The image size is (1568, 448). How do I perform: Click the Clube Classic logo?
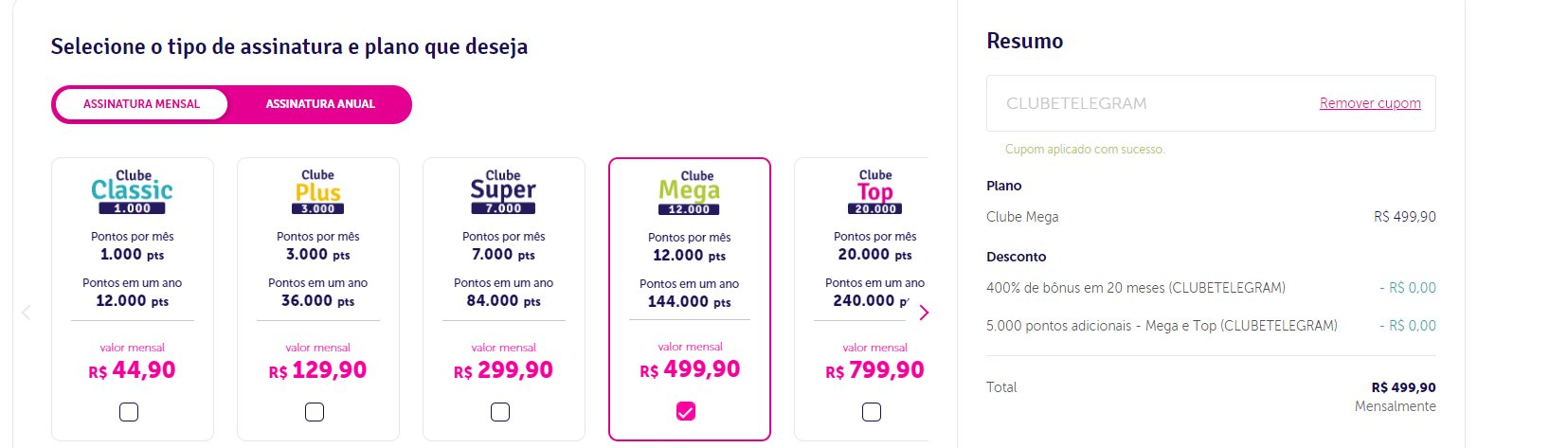132,191
